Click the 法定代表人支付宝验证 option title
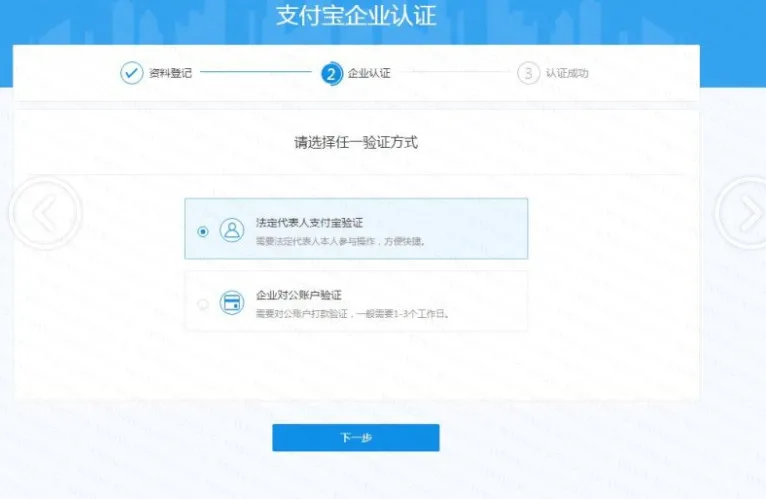766x499 pixels. (x=309, y=223)
